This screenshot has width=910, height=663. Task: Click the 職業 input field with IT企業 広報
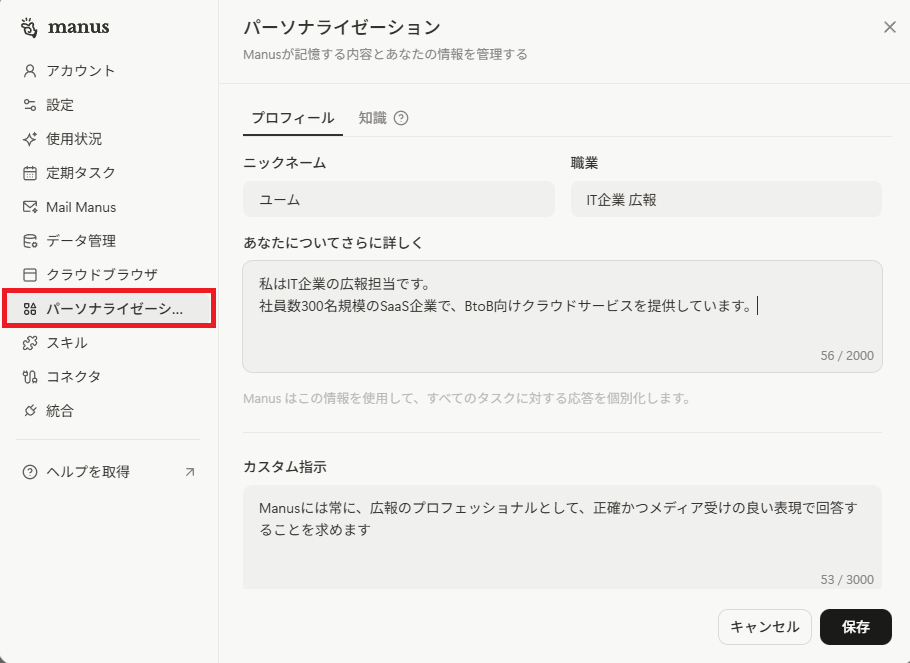point(726,199)
